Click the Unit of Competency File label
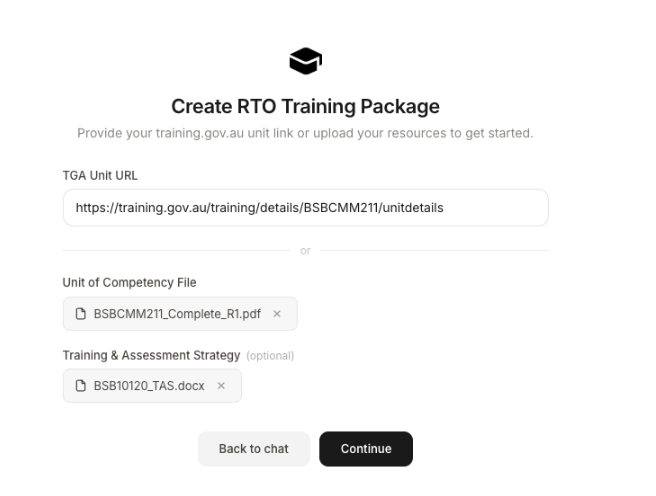The image size is (656, 496). point(129,283)
